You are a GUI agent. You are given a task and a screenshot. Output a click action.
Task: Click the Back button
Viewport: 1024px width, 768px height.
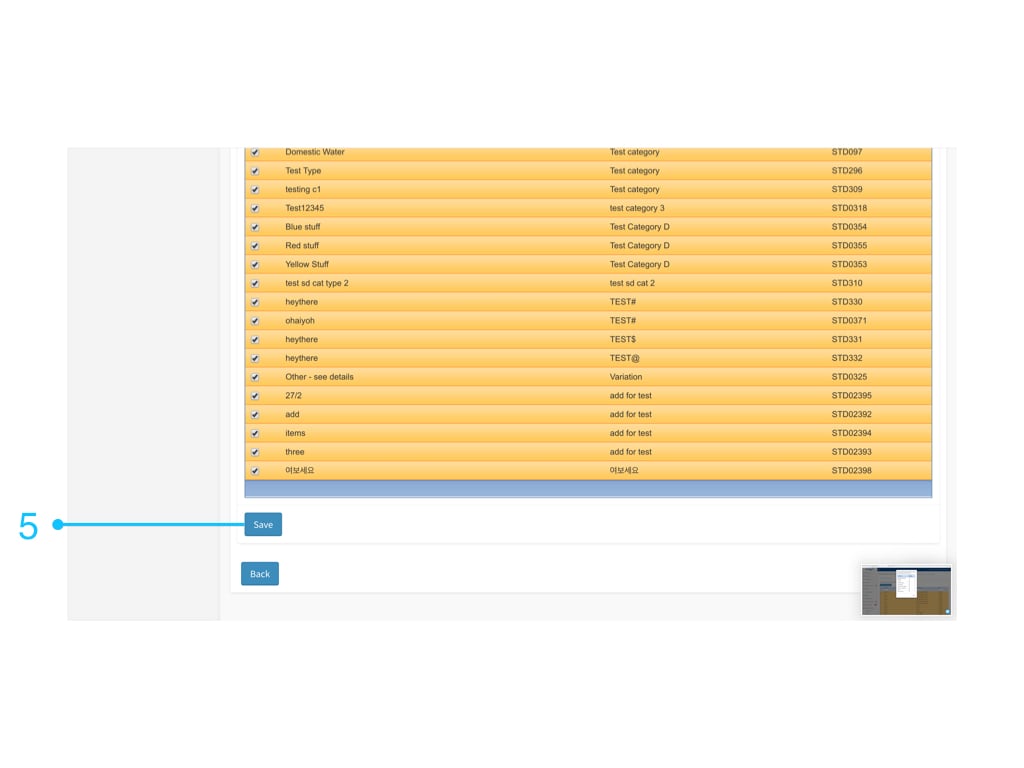260,574
